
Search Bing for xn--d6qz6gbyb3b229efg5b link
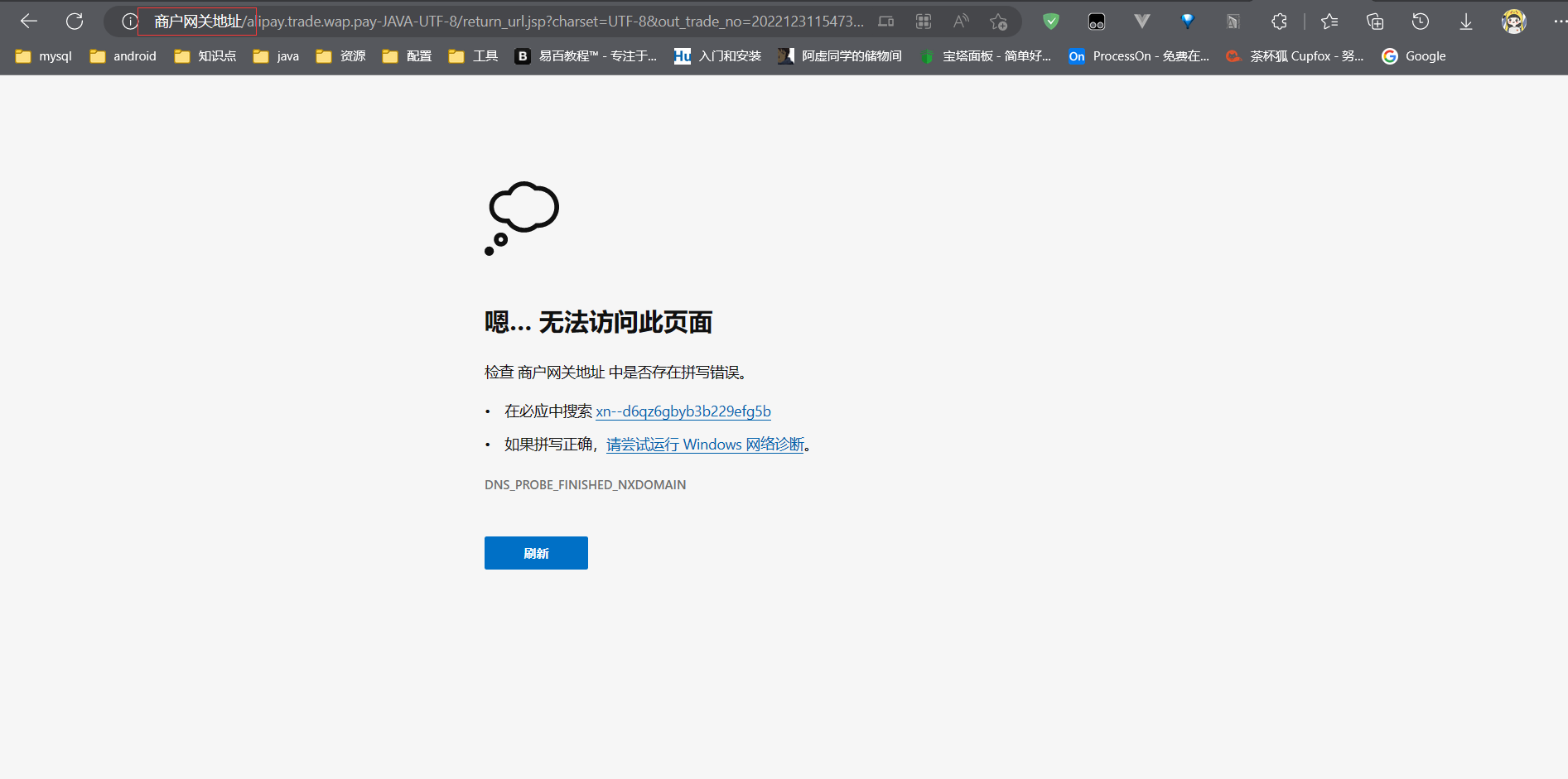click(x=683, y=411)
